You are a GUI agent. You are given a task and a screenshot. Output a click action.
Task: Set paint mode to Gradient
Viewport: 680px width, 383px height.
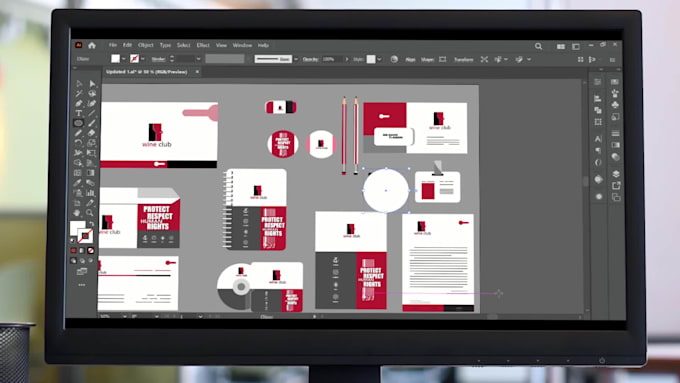pyautogui.click(x=82, y=250)
